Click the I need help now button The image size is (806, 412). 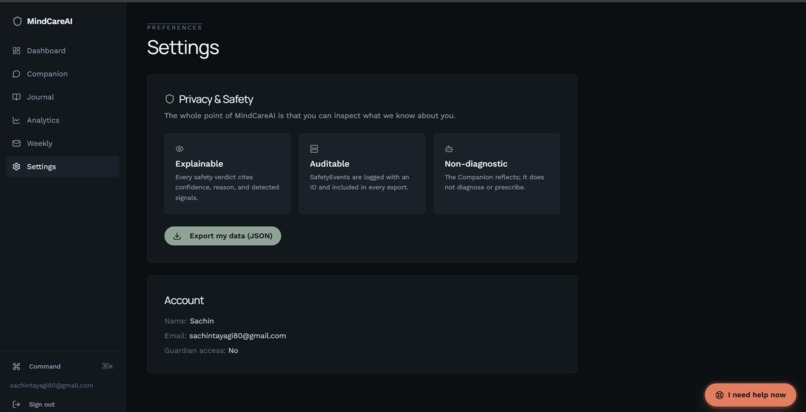tap(750, 395)
